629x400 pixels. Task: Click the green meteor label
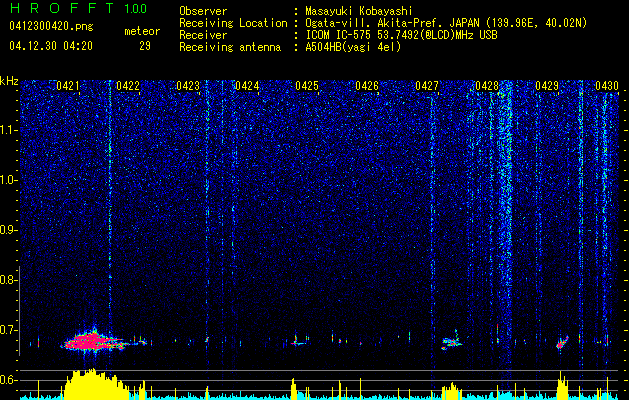142,31
